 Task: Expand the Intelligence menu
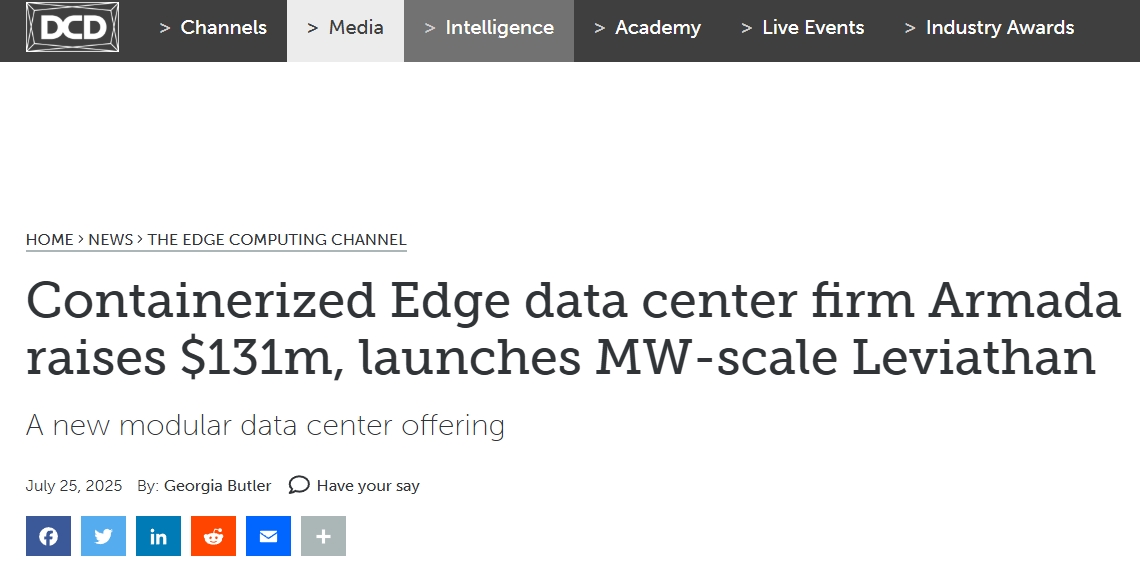pyautogui.click(x=489, y=28)
